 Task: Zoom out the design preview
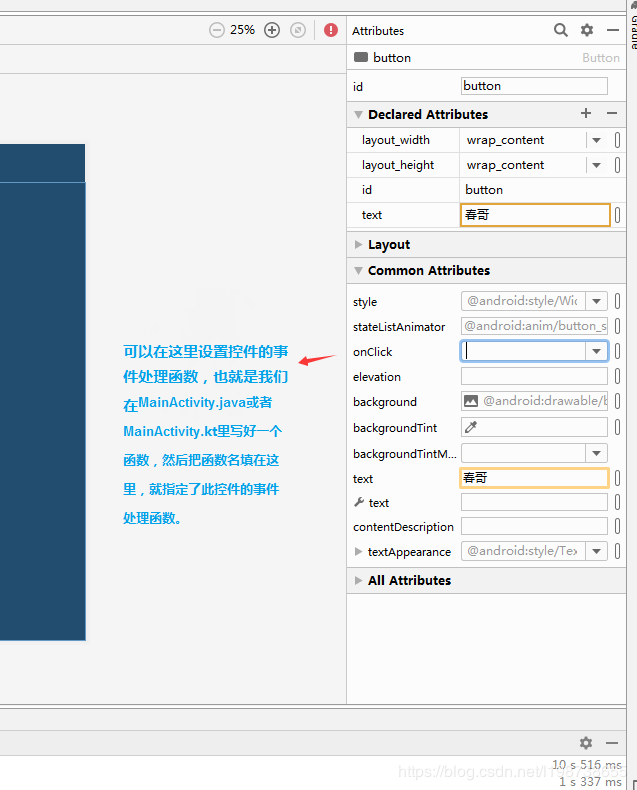(217, 30)
